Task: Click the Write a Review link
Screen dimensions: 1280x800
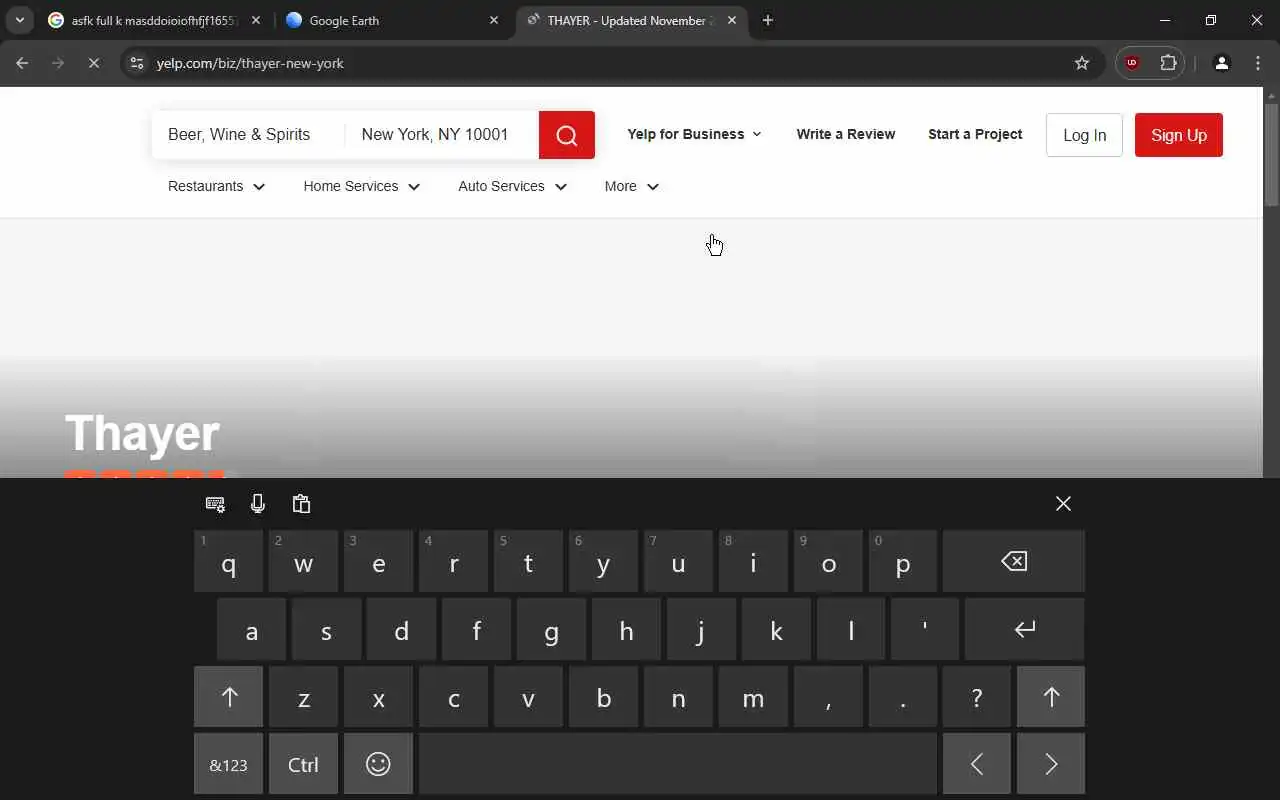Action: tap(846, 134)
